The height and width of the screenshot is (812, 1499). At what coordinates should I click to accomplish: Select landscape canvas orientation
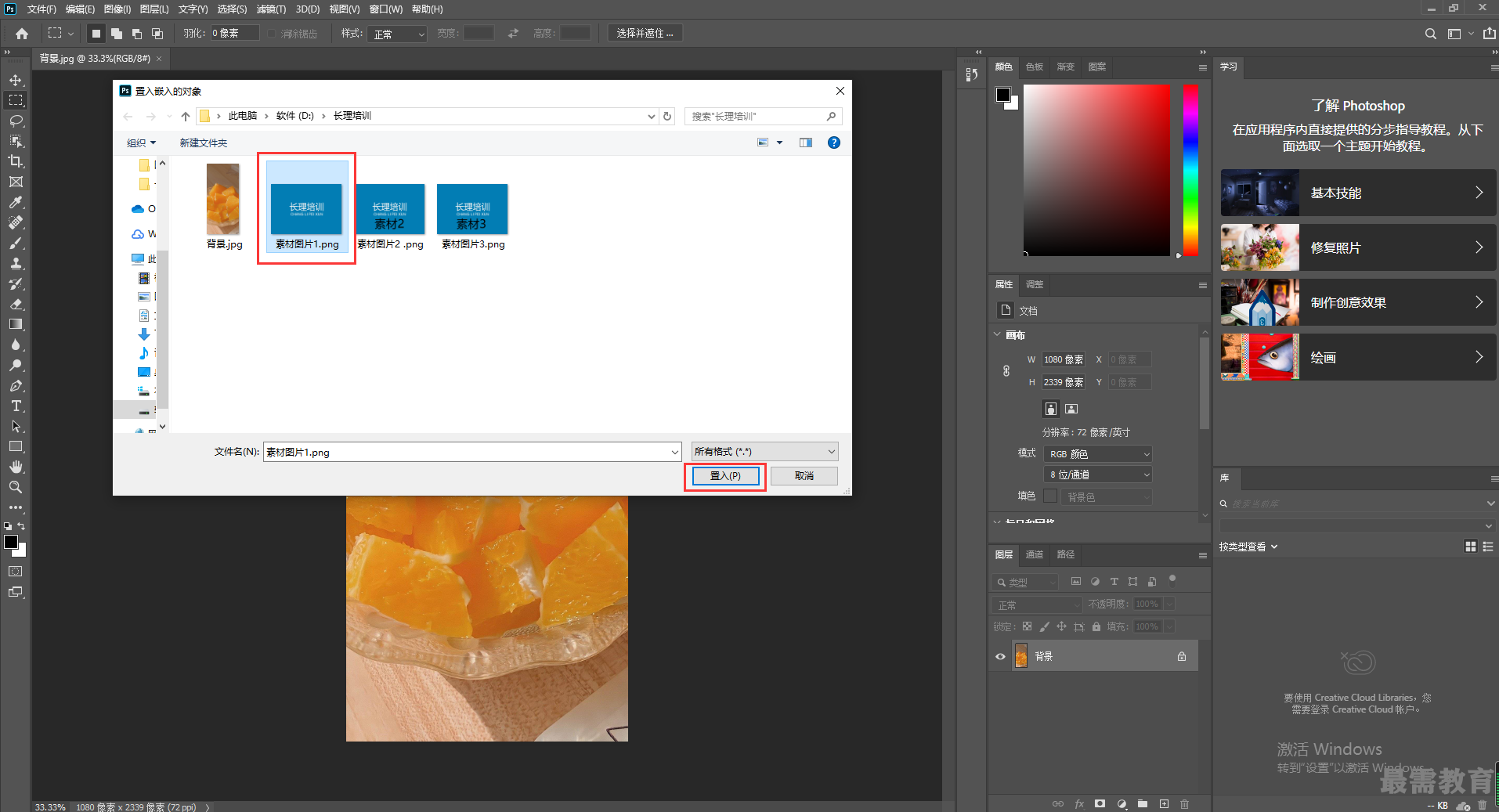click(x=1071, y=409)
